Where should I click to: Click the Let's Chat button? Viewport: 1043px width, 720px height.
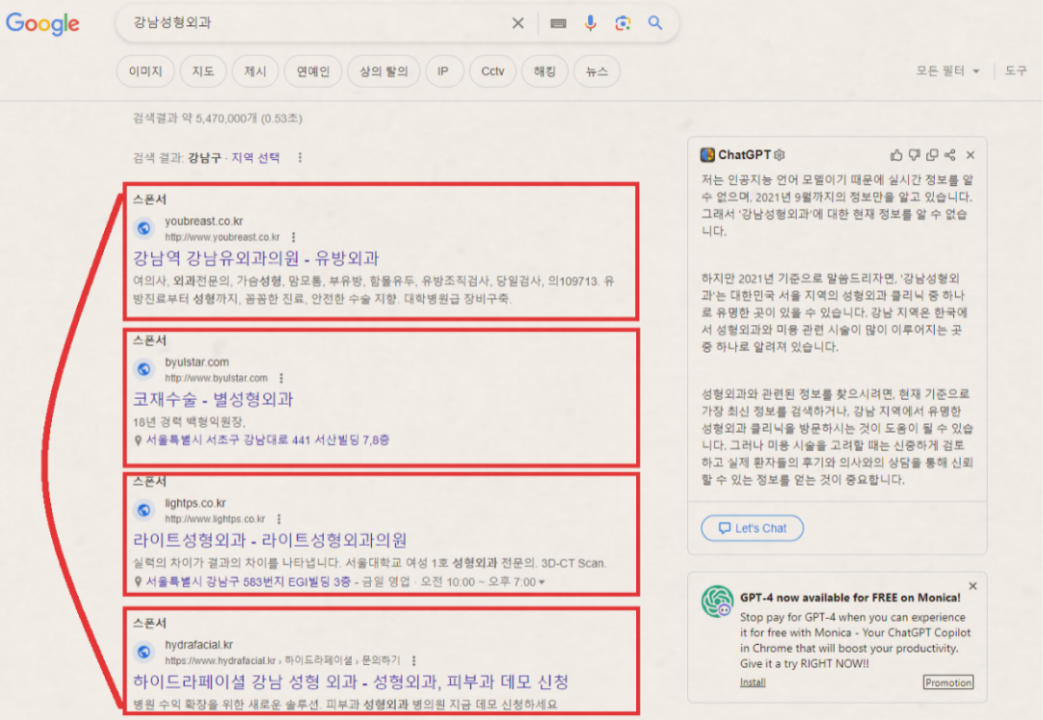pos(752,528)
